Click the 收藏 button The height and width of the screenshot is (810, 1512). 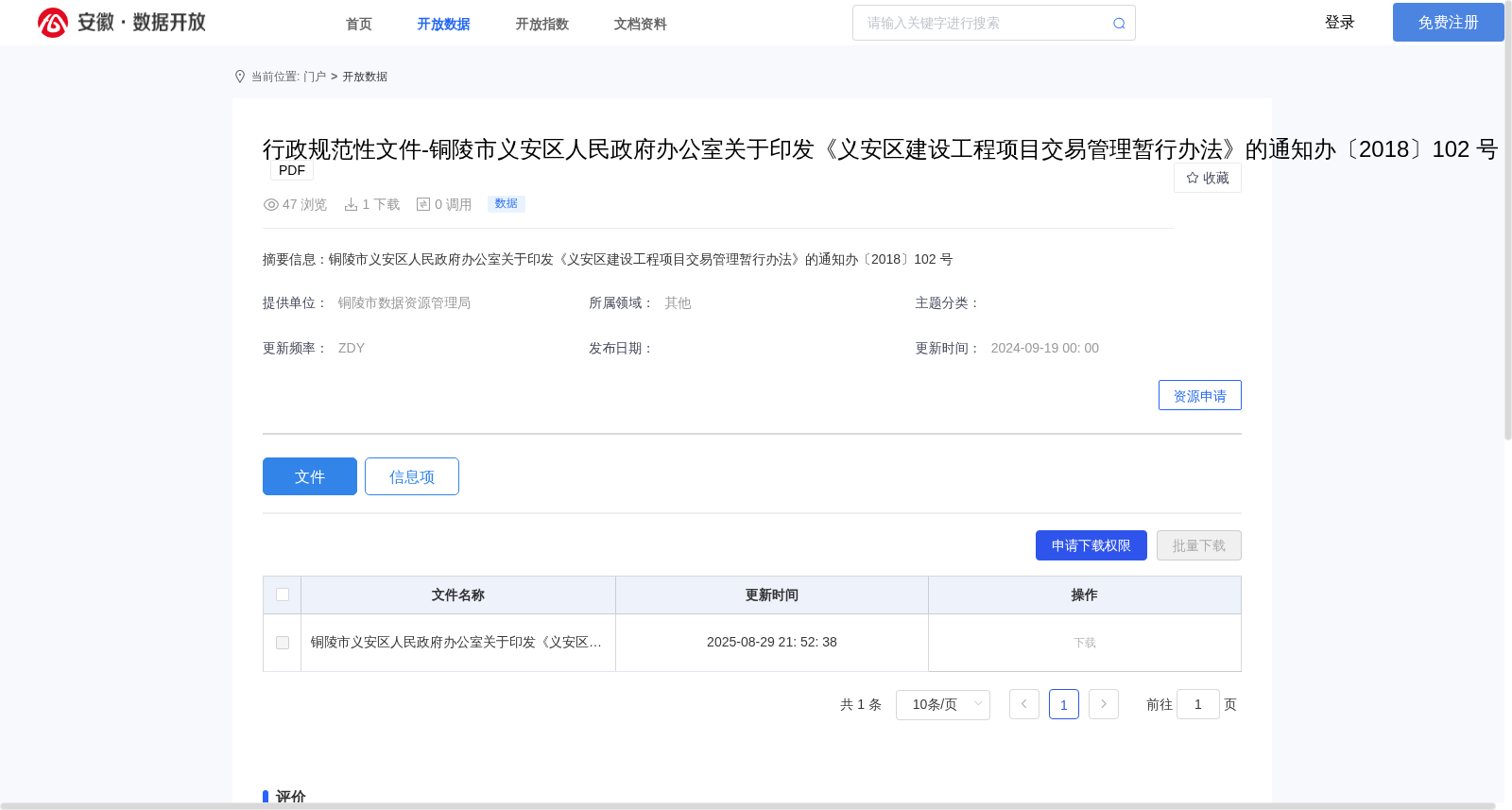[1208, 178]
